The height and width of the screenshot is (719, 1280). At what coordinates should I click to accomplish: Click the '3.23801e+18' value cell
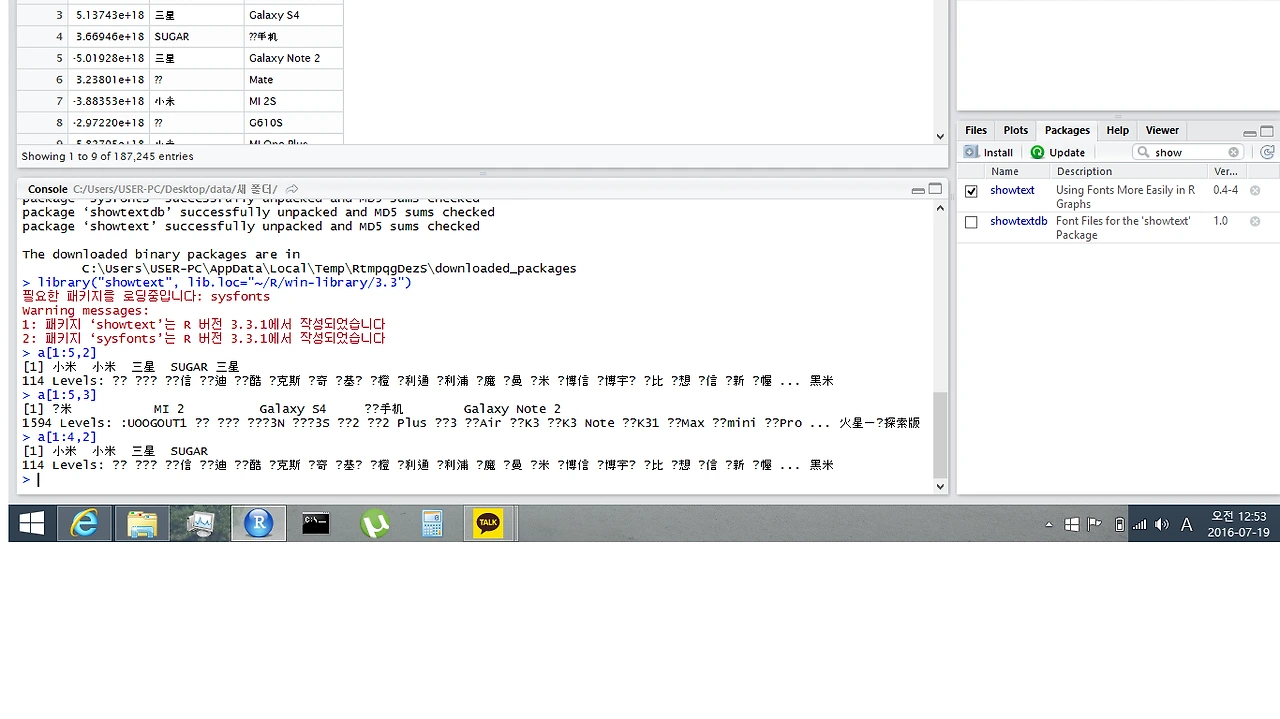click(109, 80)
